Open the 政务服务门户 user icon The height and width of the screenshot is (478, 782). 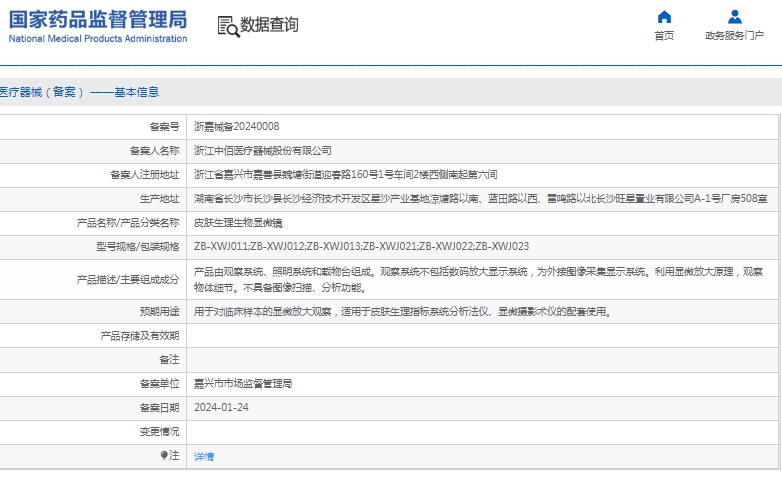(734, 17)
